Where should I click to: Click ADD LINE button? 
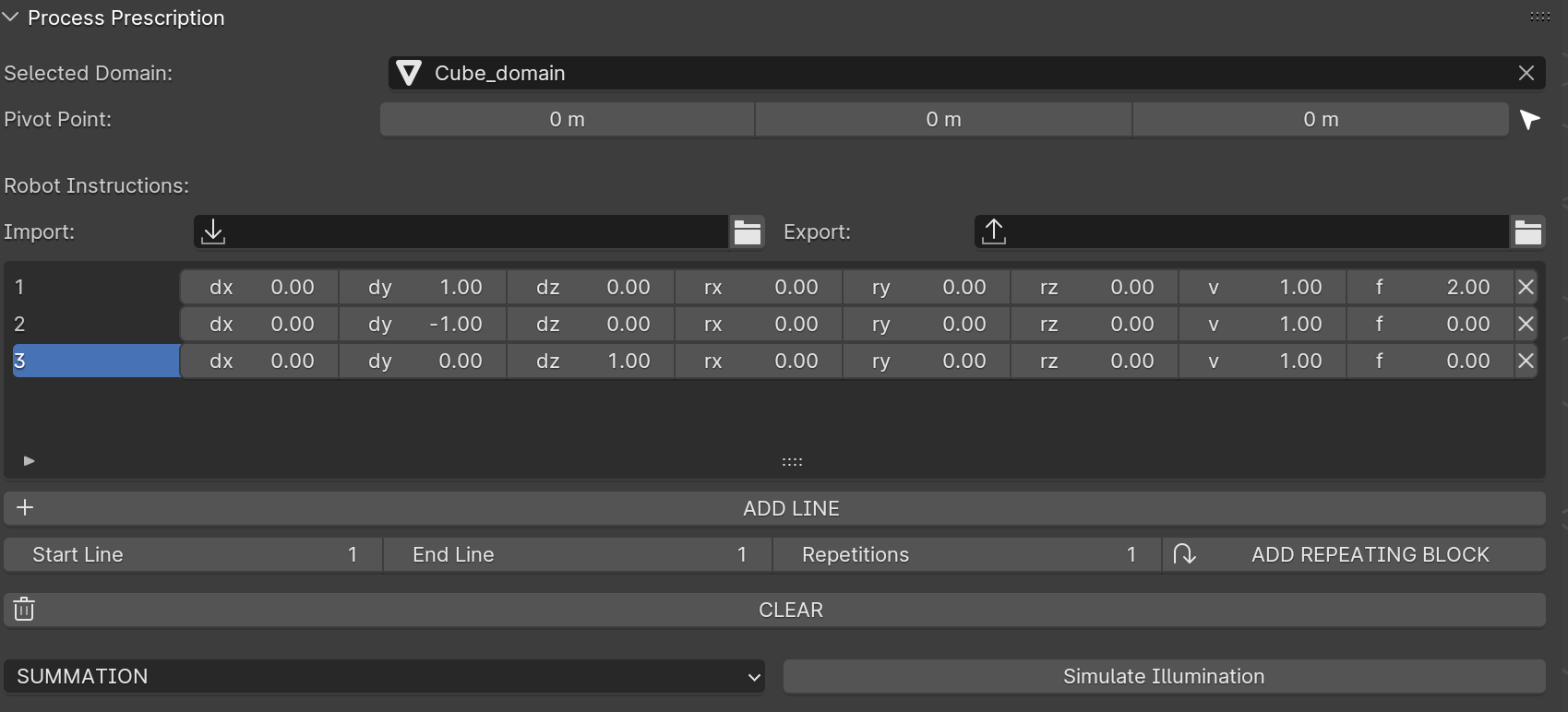[x=774, y=508]
